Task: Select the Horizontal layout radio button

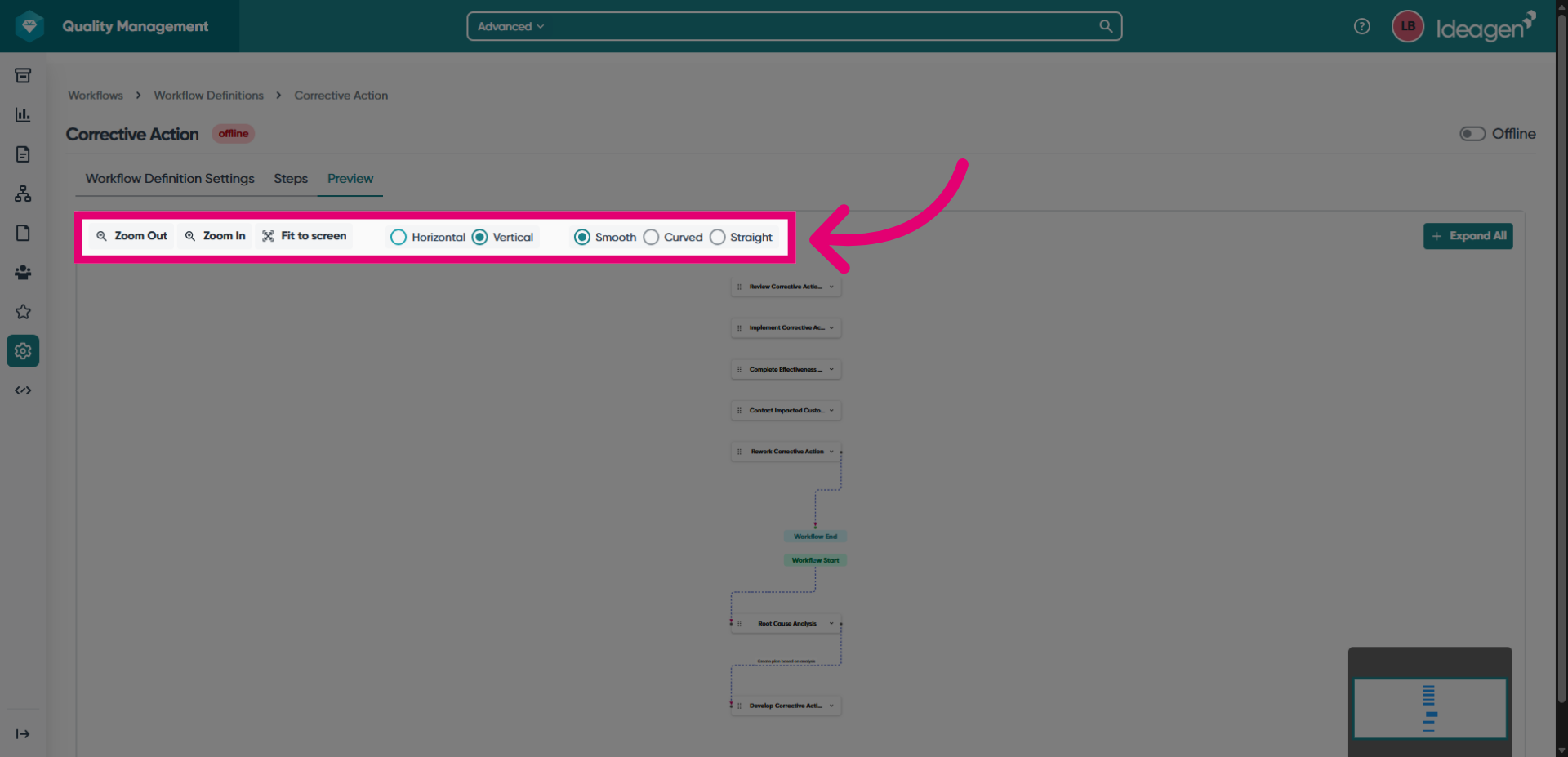Action: (x=399, y=237)
